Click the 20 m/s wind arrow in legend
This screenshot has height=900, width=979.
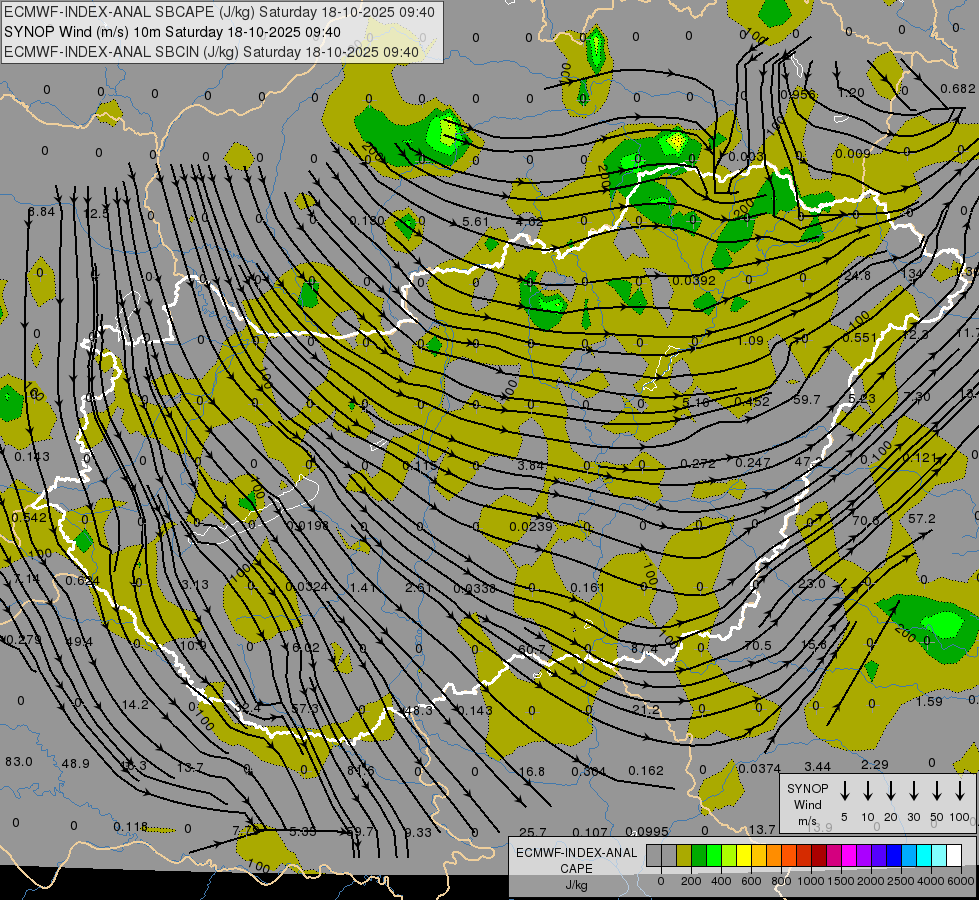[890, 790]
